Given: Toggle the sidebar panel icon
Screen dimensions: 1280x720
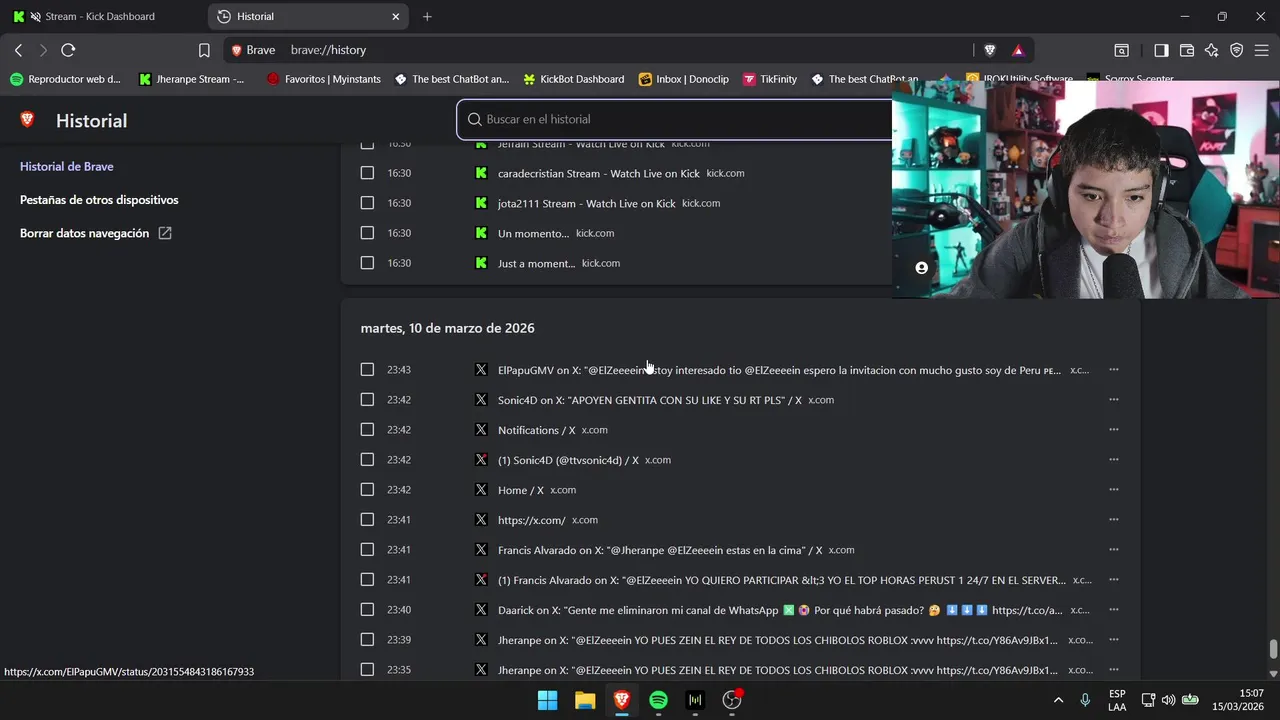Looking at the screenshot, I should click(x=1161, y=50).
